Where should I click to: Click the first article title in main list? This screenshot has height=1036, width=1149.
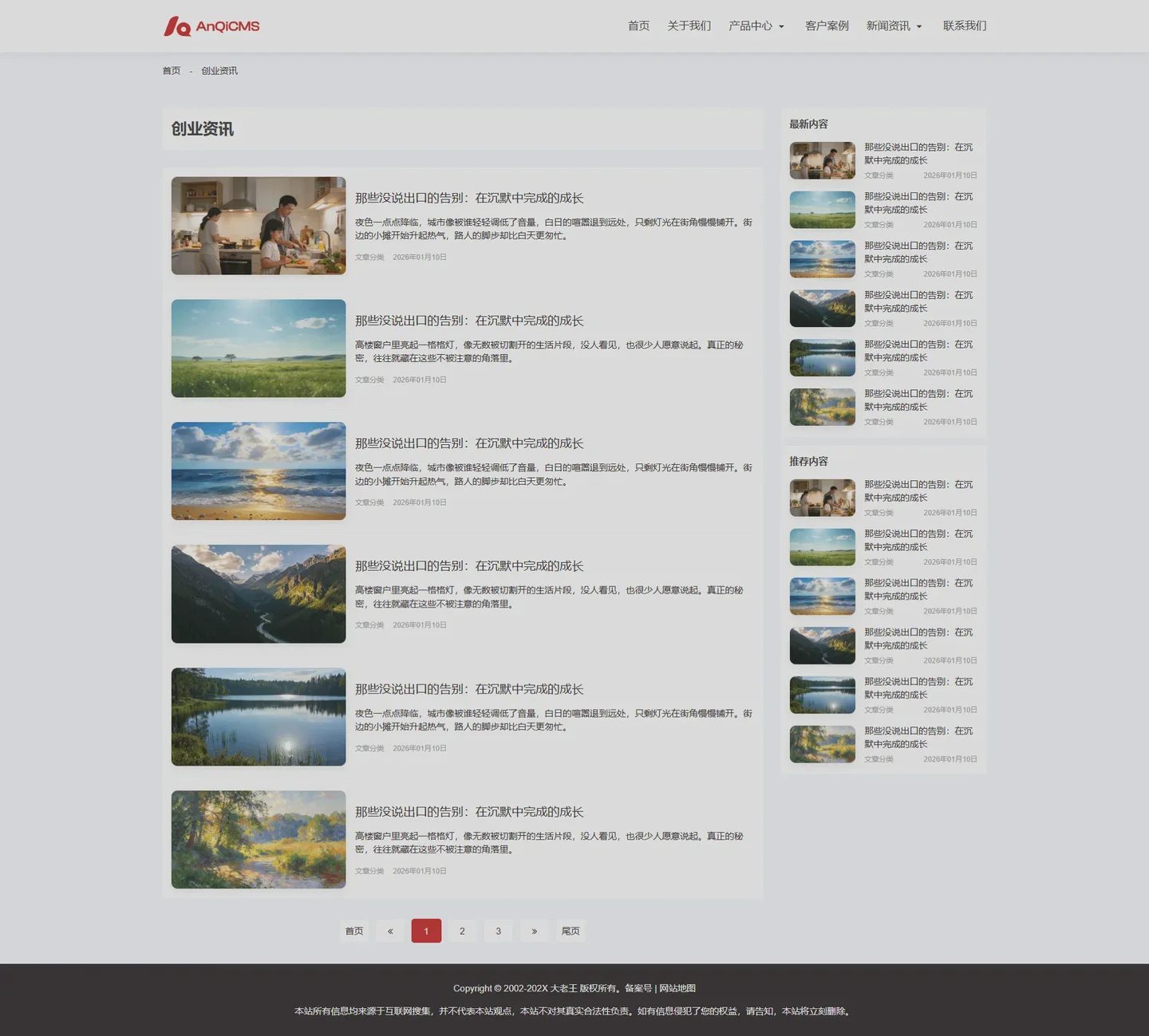click(469, 198)
